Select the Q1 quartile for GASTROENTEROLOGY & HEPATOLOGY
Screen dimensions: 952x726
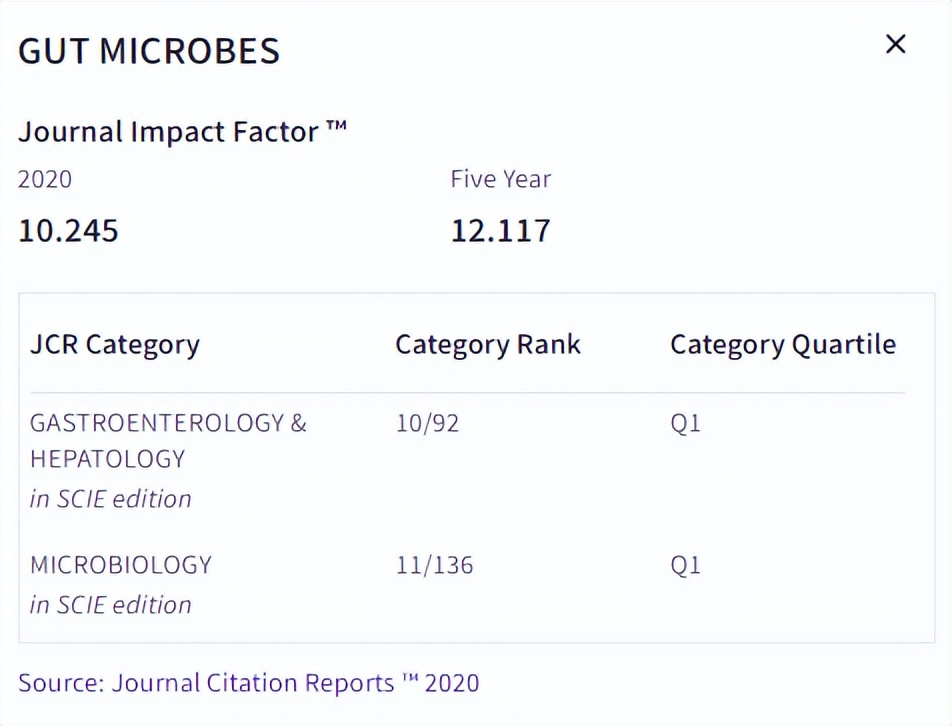pyautogui.click(x=686, y=423)
